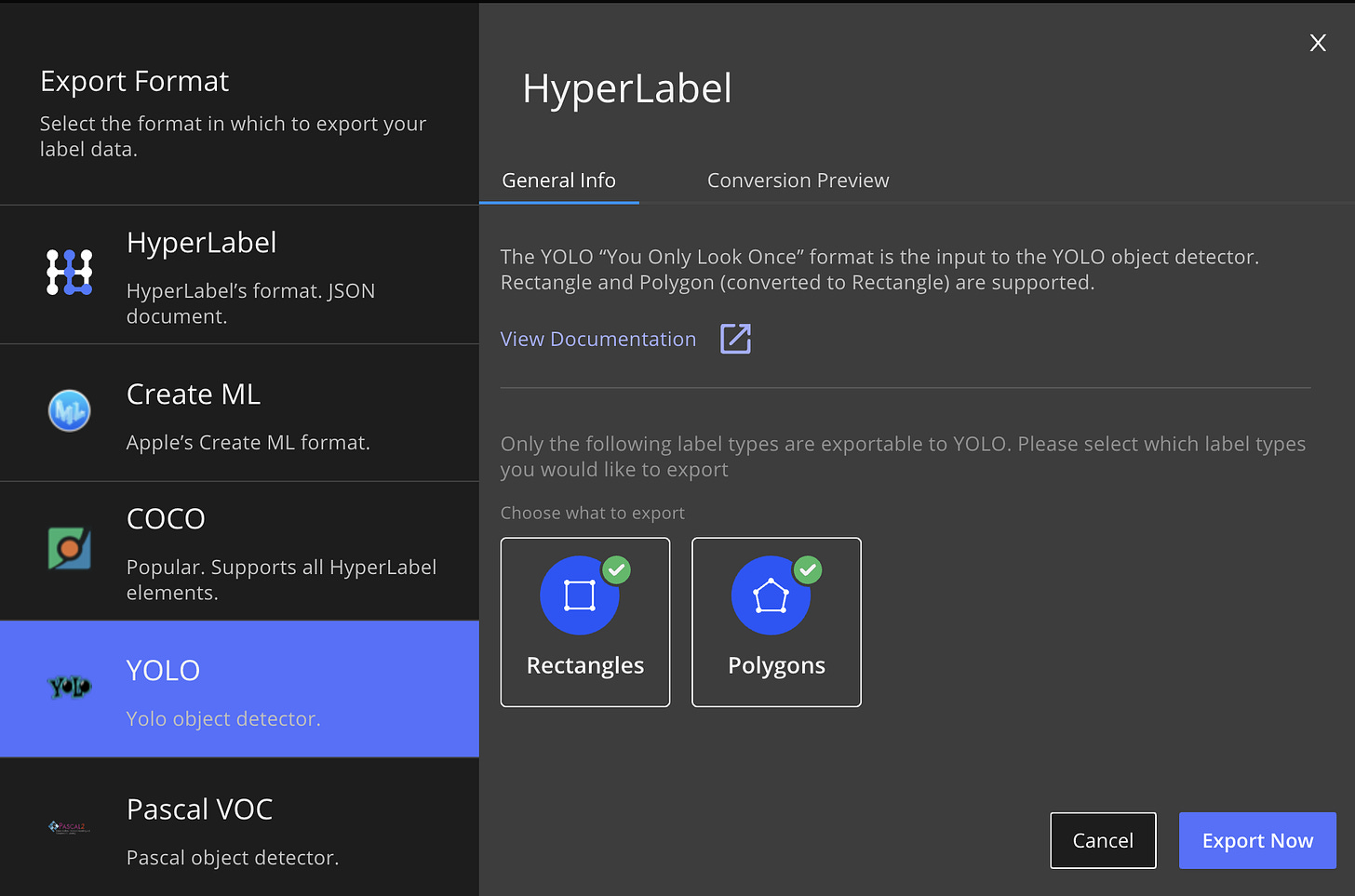
Task: Open the Conversion Preview tab
Action: [x=798, y=181]
